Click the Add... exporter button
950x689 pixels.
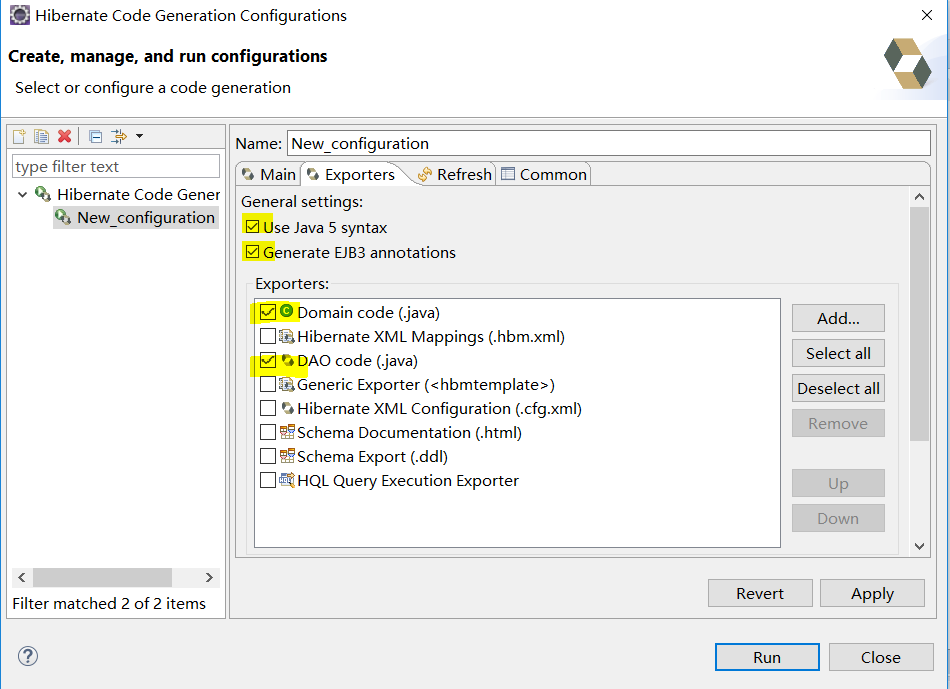point(838,318)
